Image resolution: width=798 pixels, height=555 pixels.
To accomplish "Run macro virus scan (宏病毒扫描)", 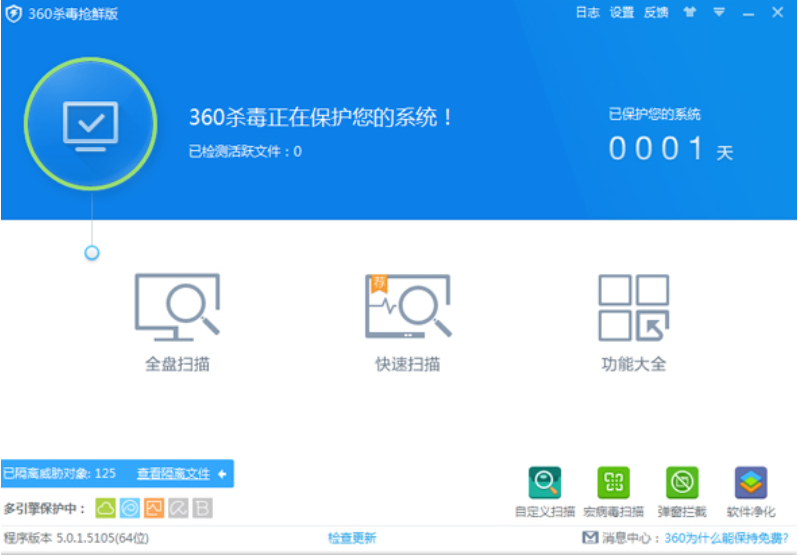I will tap(613, 491).
